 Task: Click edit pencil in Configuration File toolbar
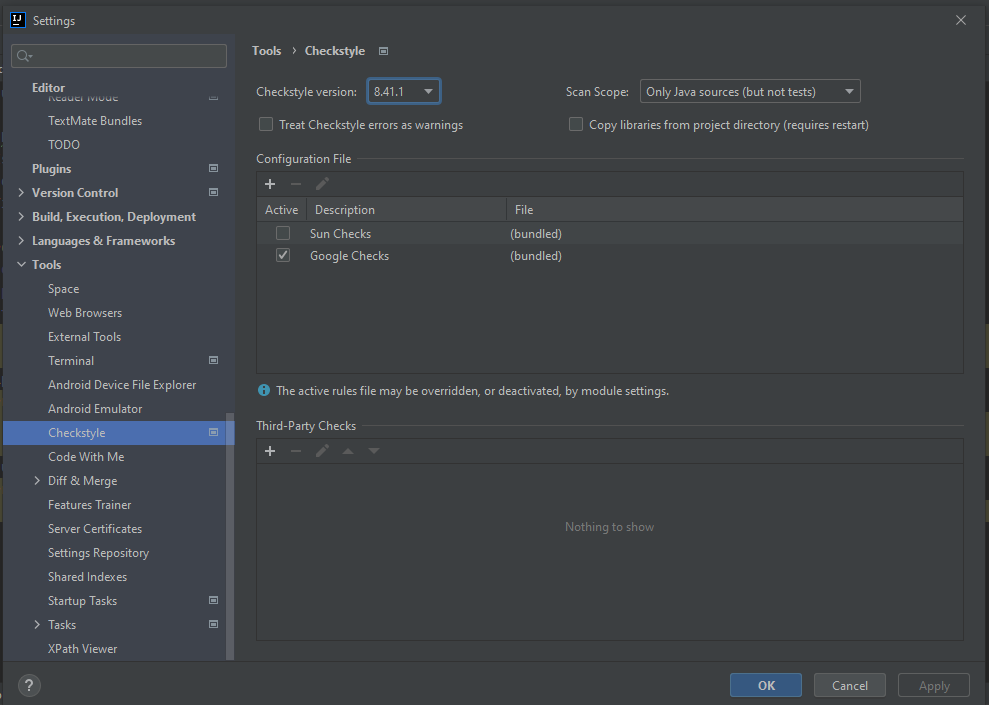point(322,184)
